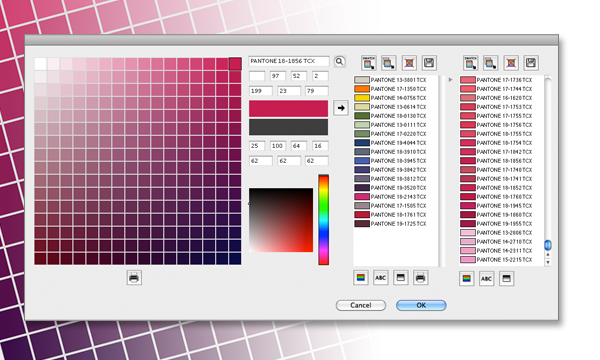Click the floppy-disk save icon above the PANTONE 17-1736 list
This screenshot has height=360, width=600.
point(531,63)
